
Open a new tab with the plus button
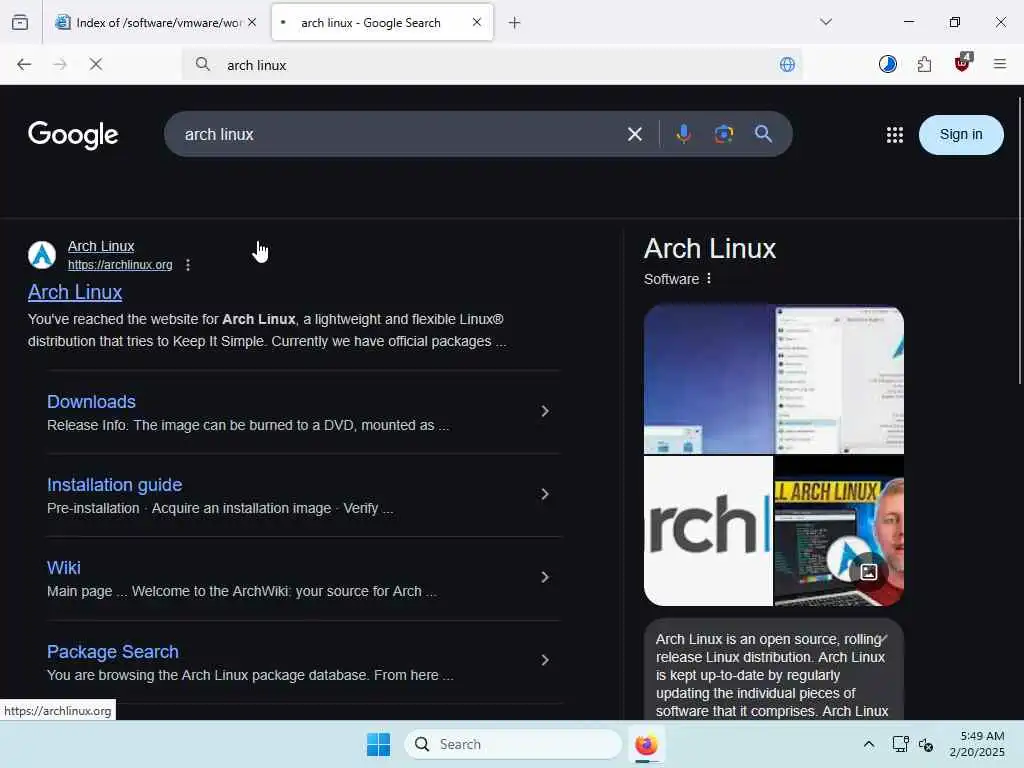(515, 23)
